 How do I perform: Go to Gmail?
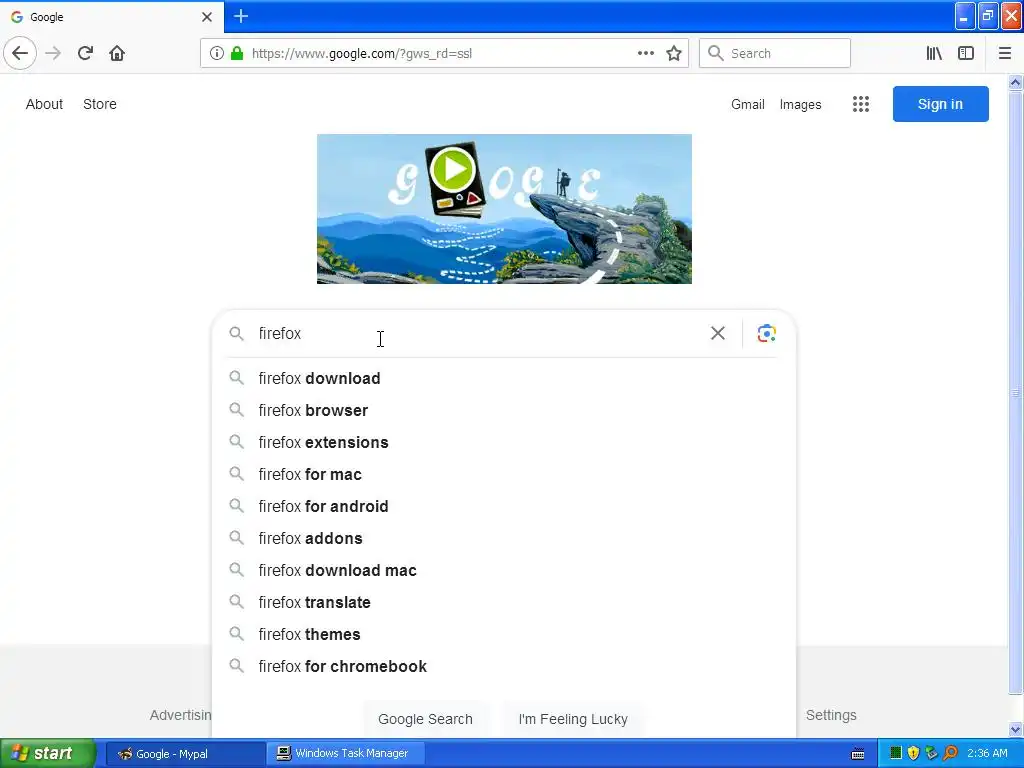(x=748, y=104)
